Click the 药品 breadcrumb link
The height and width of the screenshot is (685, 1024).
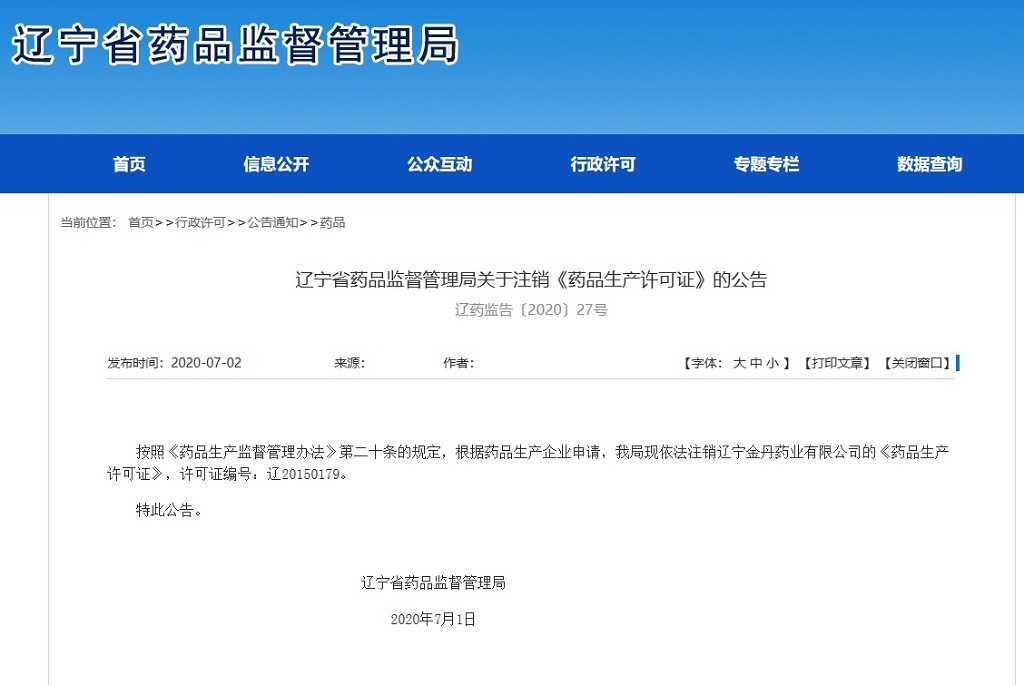(333, 222)
